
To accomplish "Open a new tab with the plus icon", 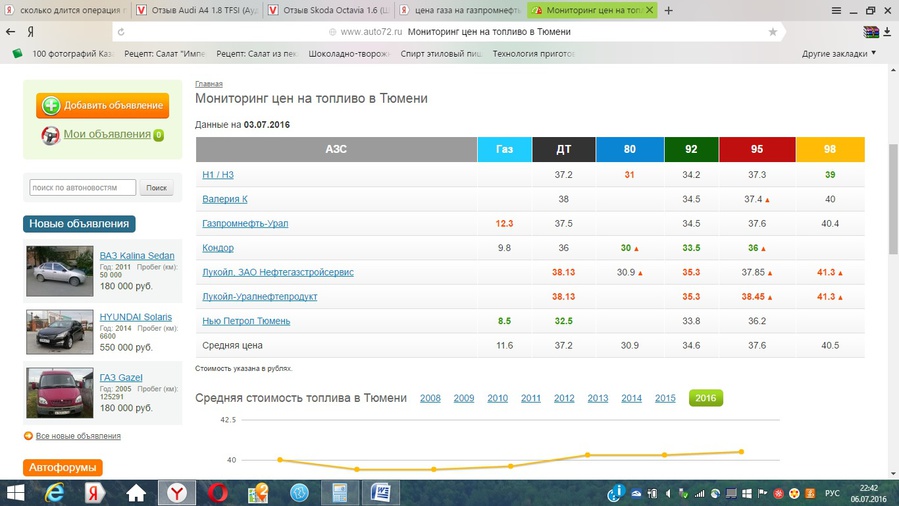I will pyautogui.click(x=669, y=10).
